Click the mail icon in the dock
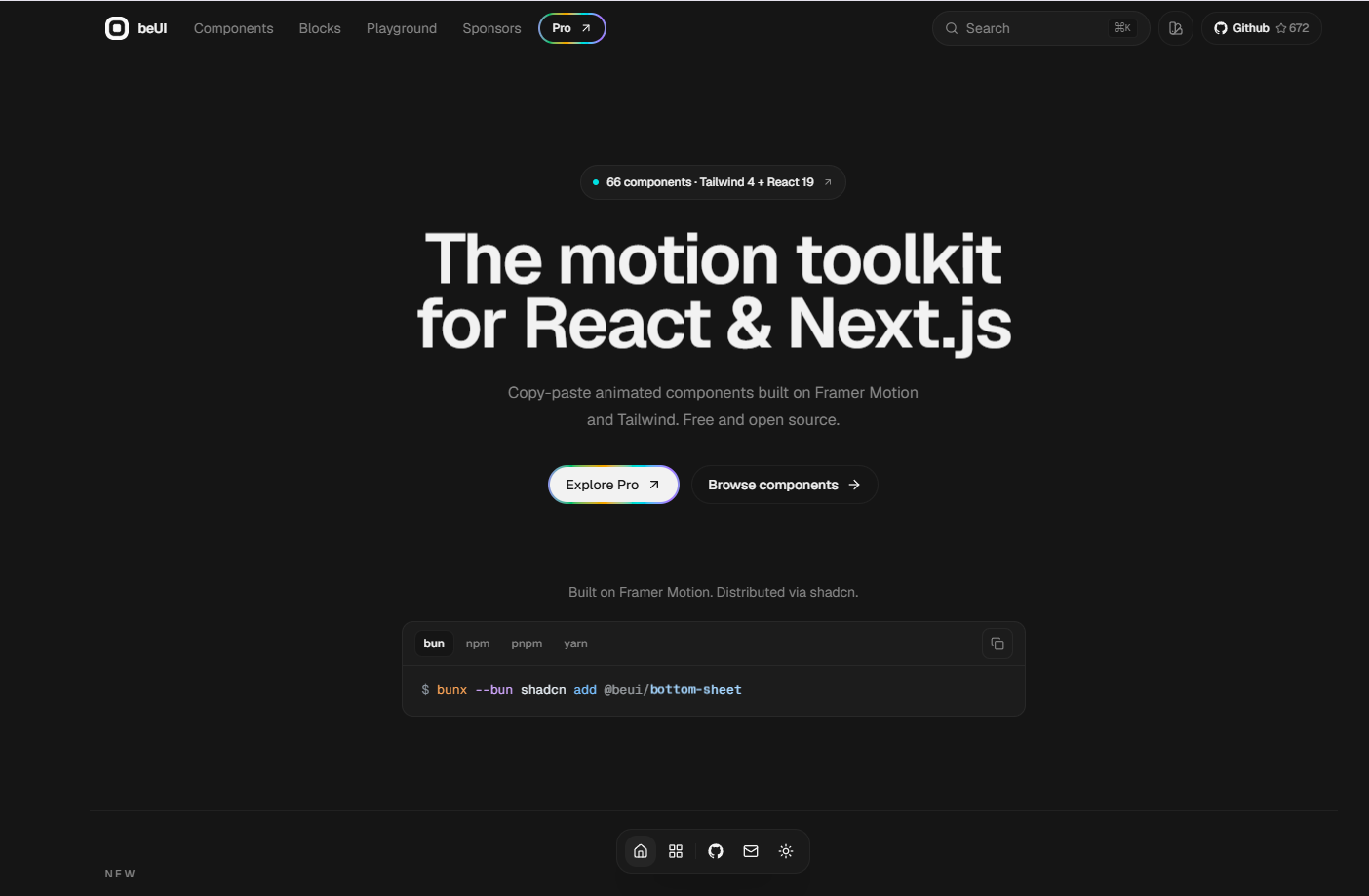 point(751,851)
